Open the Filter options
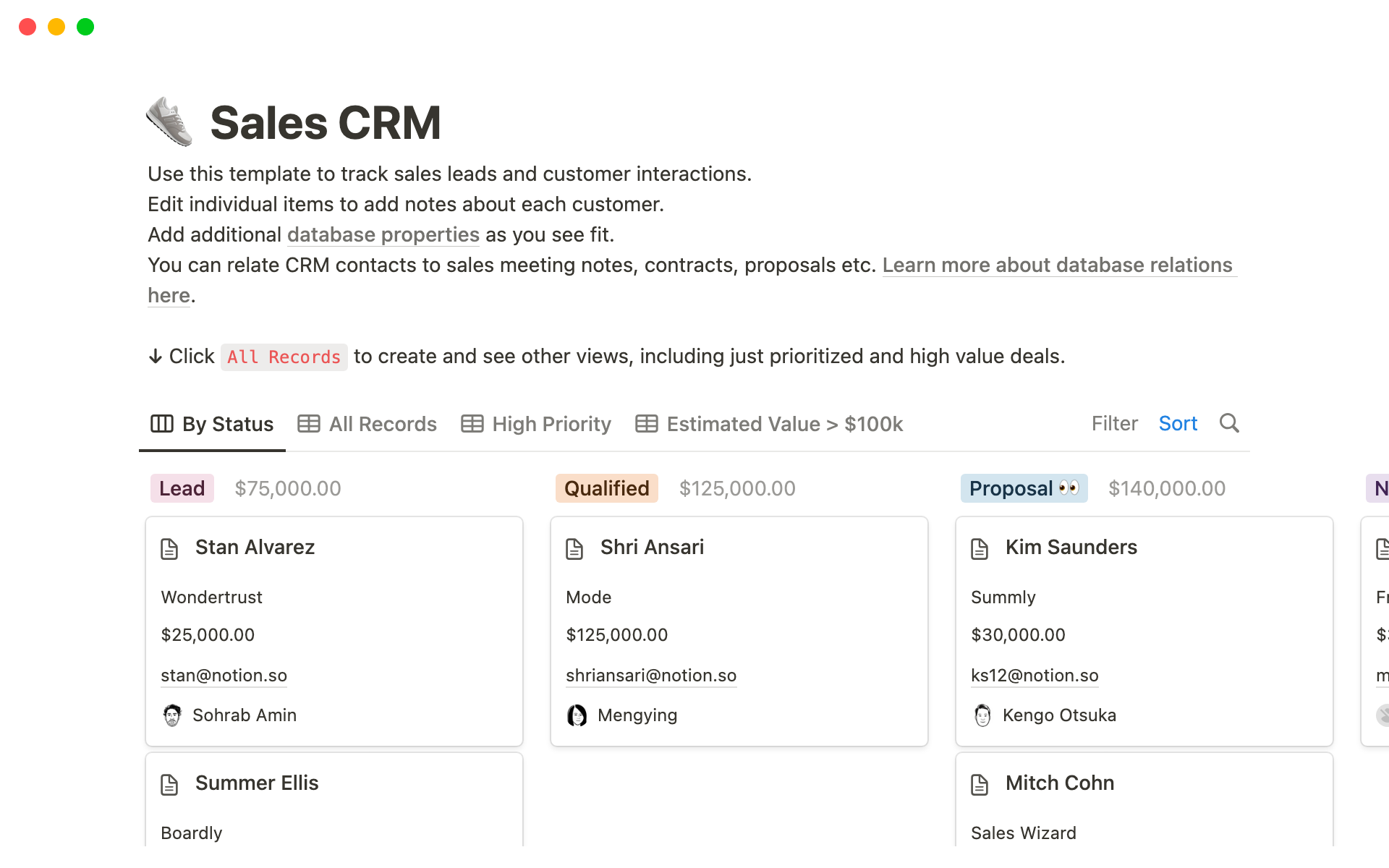1389x868 pixels. 1114,424
